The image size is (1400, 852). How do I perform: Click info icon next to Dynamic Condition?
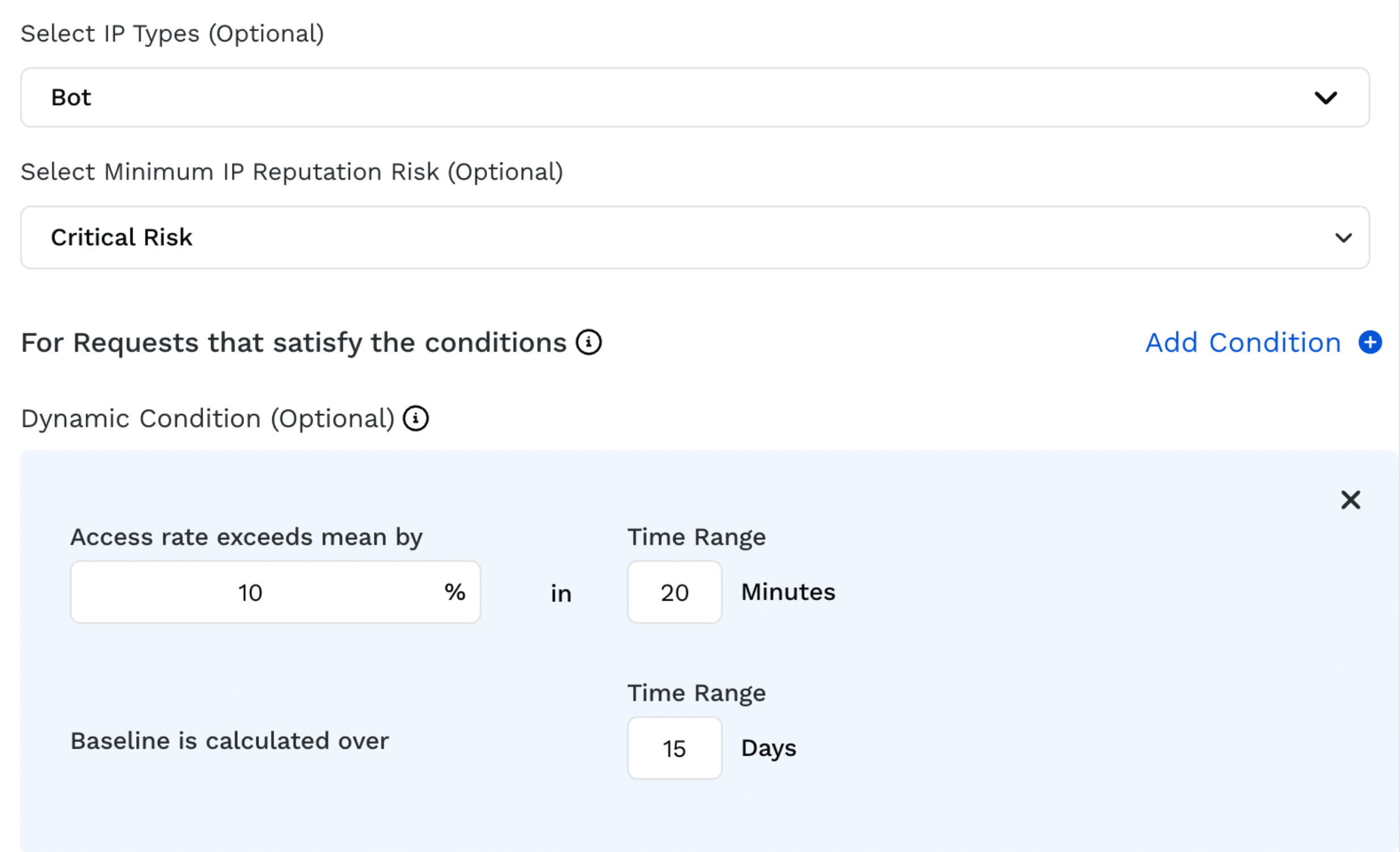click(x=416, y=419)
